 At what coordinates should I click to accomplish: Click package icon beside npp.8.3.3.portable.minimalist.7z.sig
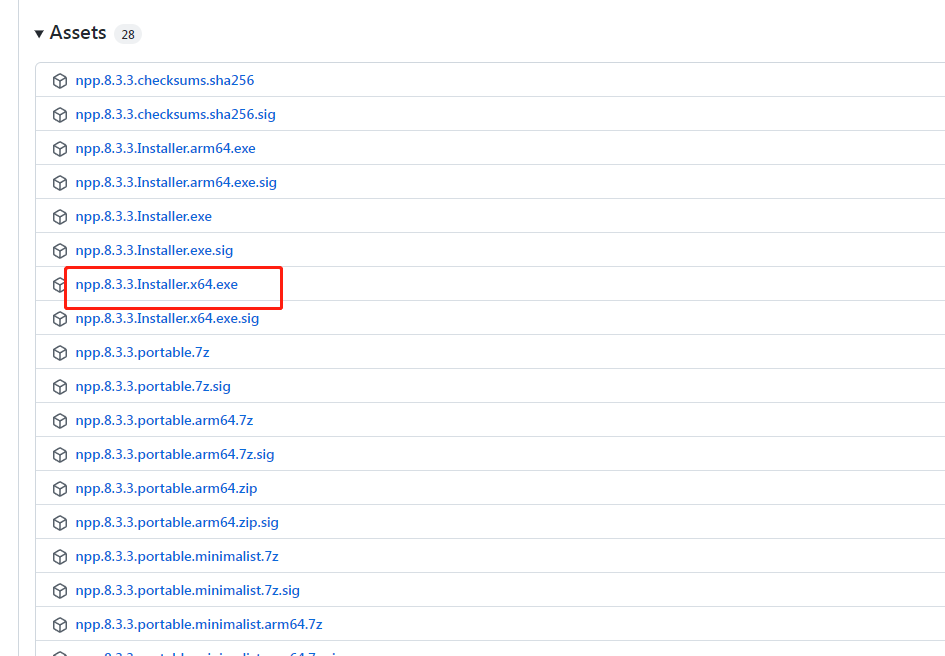click(x=60, y=591)
